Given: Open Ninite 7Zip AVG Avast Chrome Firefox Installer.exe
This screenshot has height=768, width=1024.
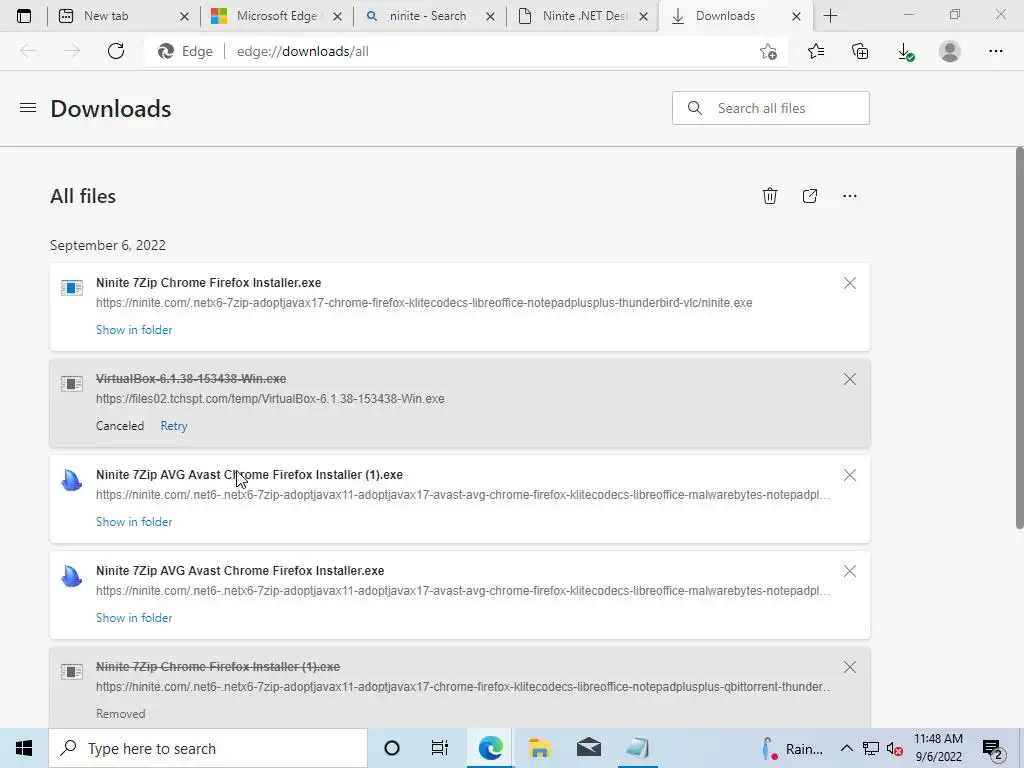Looking at the screenshot, I should (x=240, y=571).
